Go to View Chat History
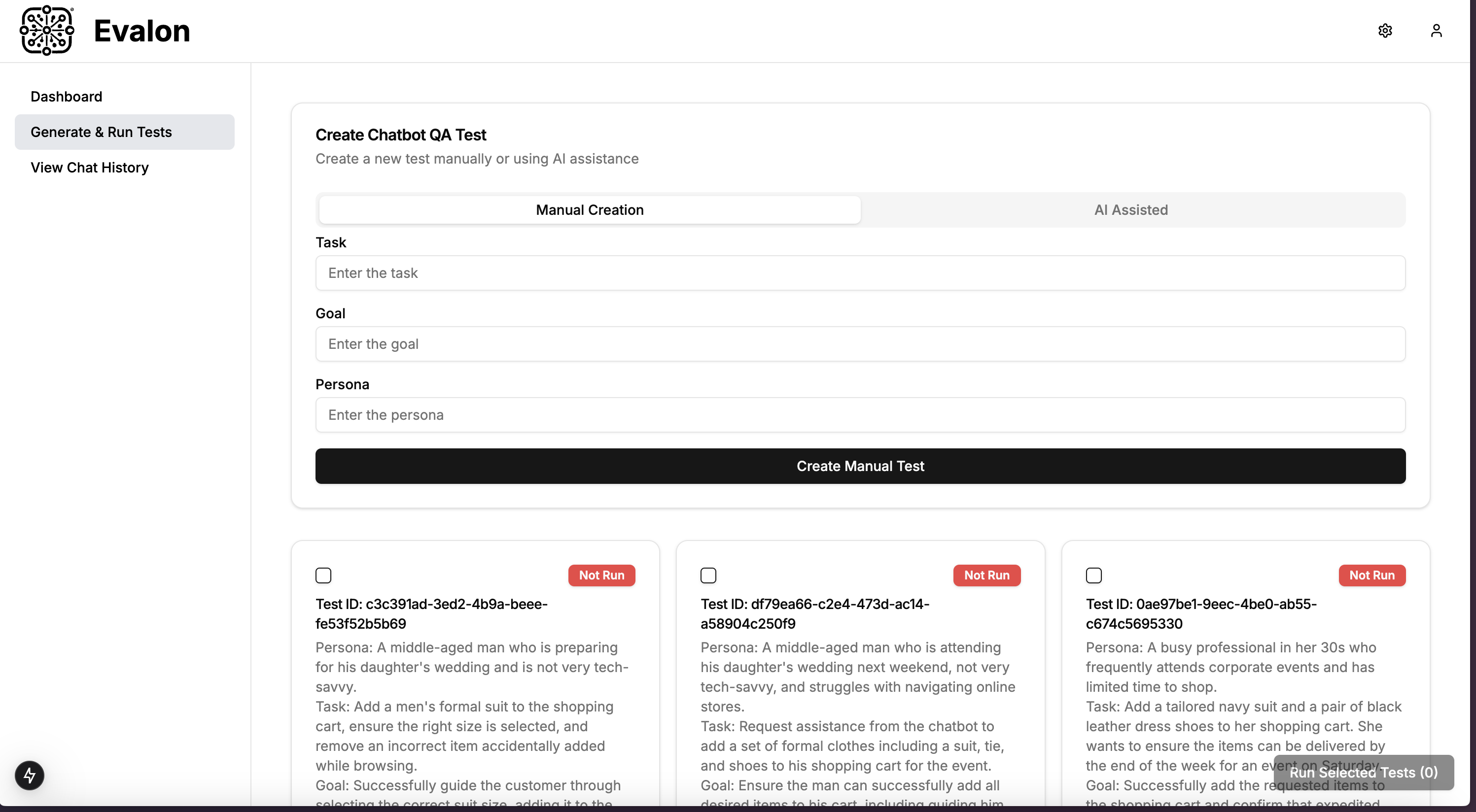Screen dimensions: 1476x812 89,167
